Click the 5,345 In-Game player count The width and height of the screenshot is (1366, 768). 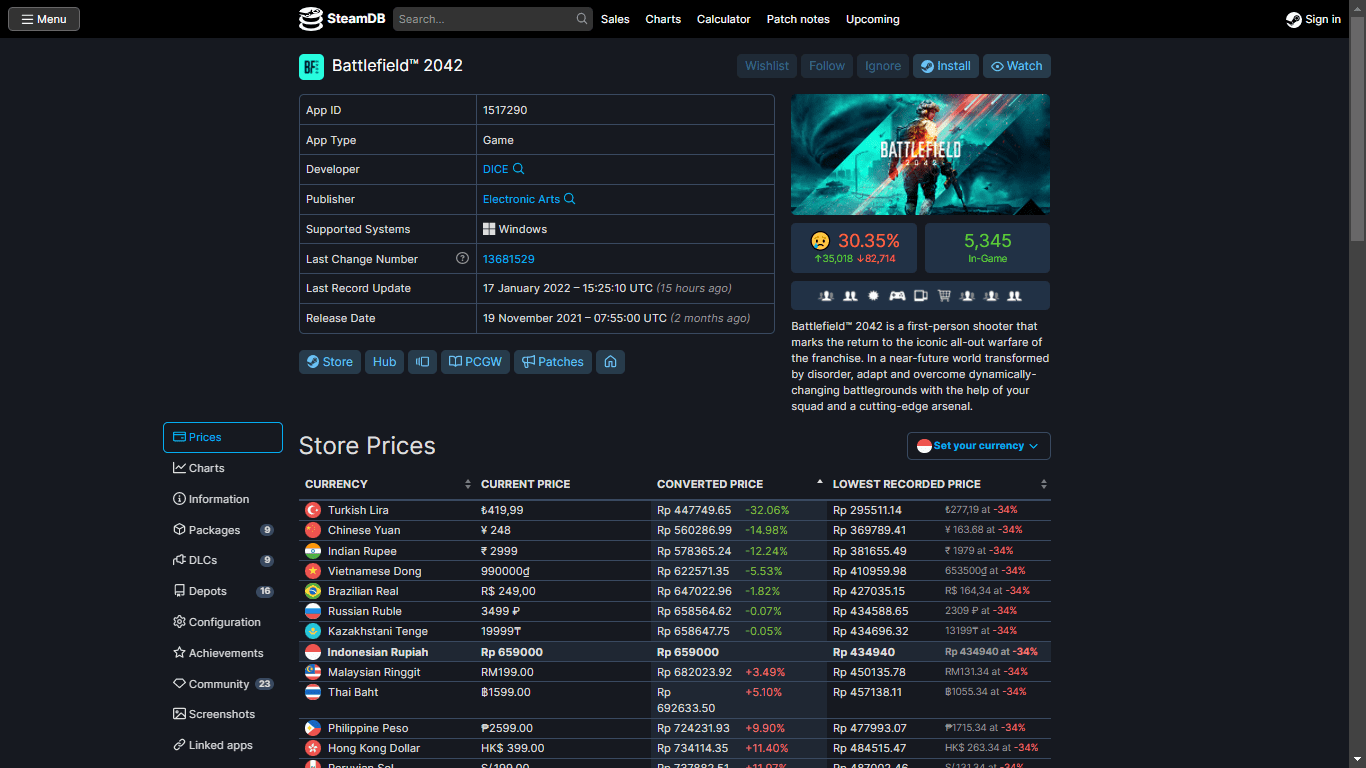987,248
